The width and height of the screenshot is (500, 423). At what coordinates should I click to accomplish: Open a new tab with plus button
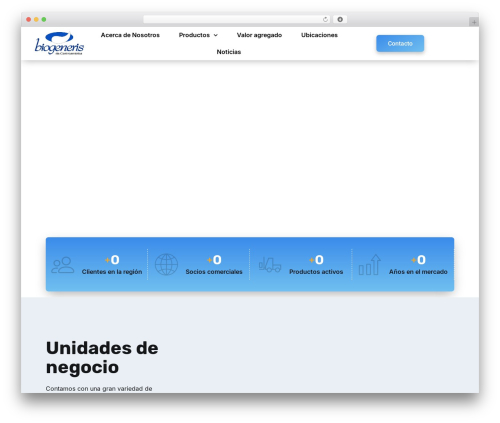coord(474,22)
